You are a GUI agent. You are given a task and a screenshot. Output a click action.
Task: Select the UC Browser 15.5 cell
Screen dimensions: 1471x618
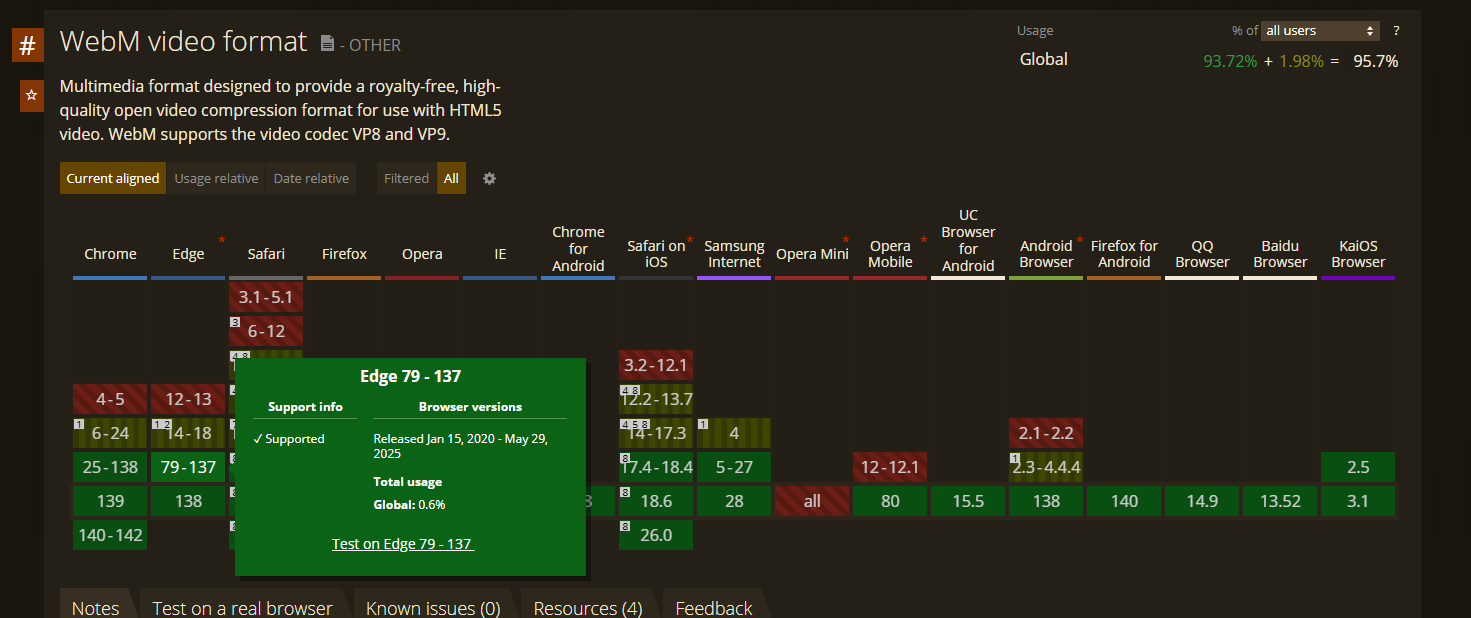coord(968,501)
